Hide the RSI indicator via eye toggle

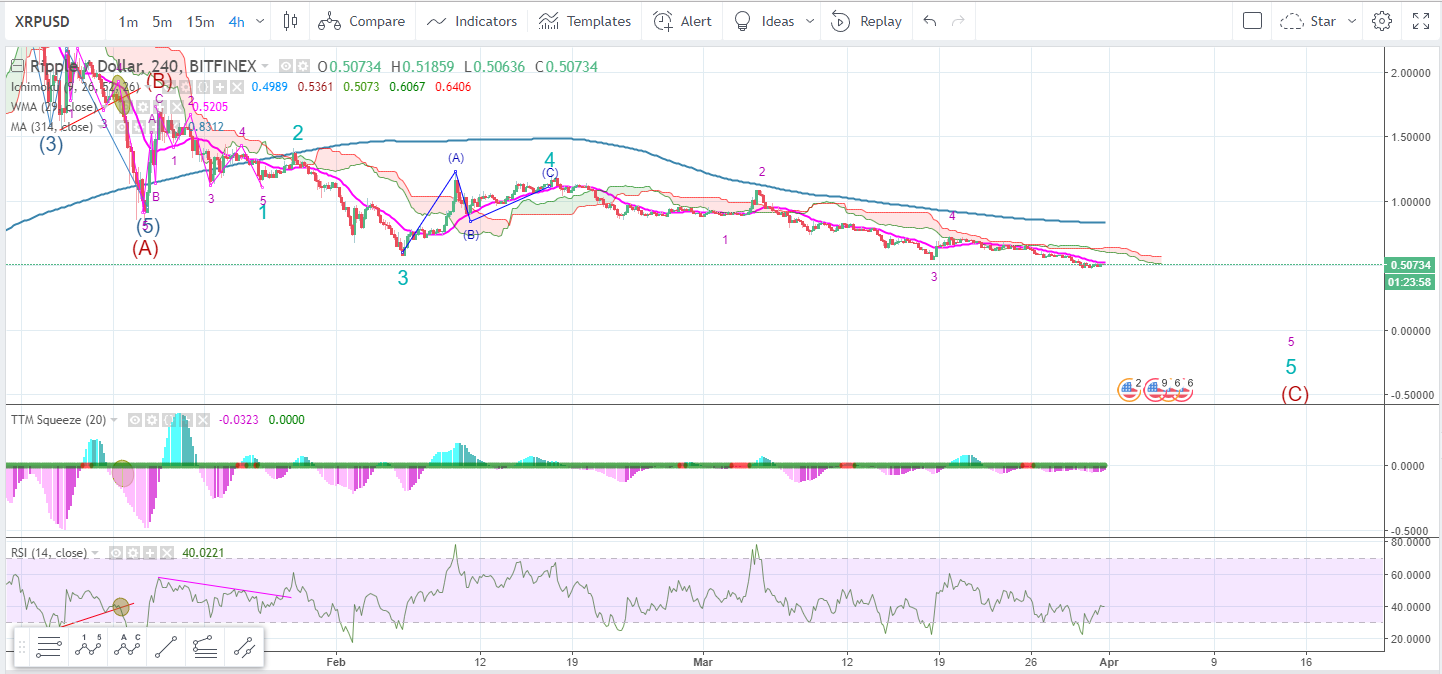tap(116, 553)
